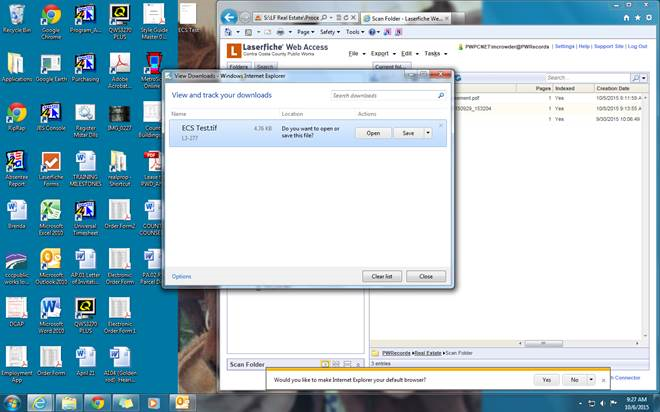Click the search magnifier in downloads box
660x412 pixels.
point(441,96)
